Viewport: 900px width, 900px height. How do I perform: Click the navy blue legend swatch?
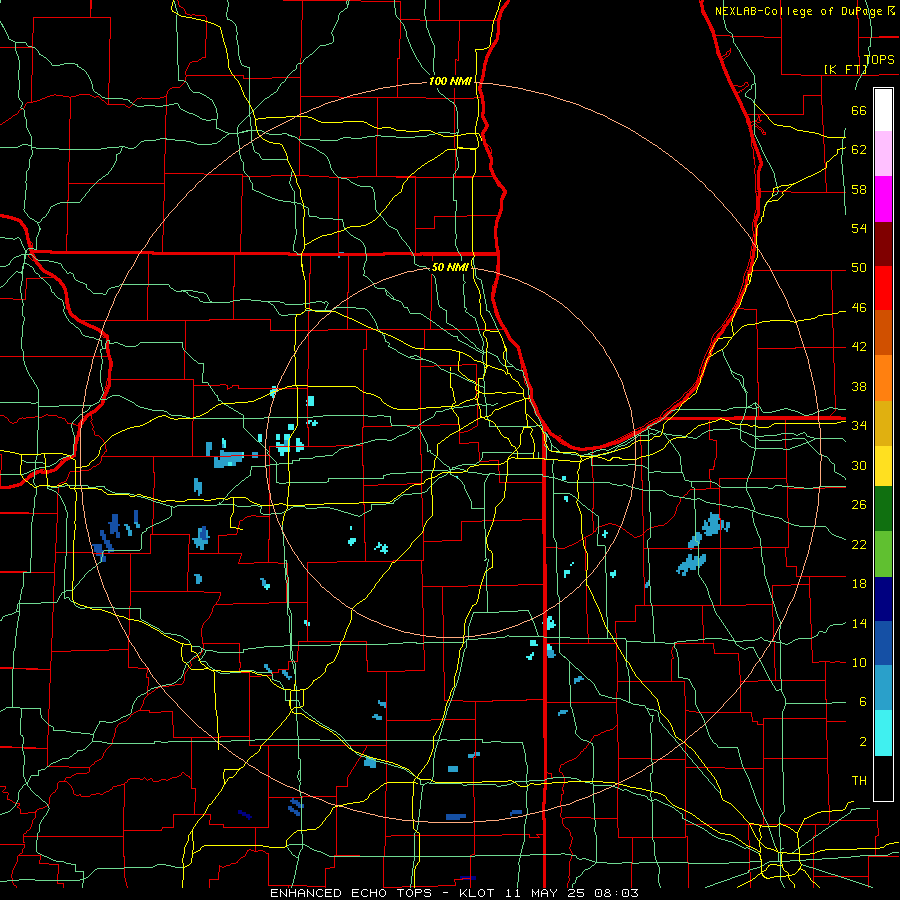pyautogui.click(x=883, y=599)
